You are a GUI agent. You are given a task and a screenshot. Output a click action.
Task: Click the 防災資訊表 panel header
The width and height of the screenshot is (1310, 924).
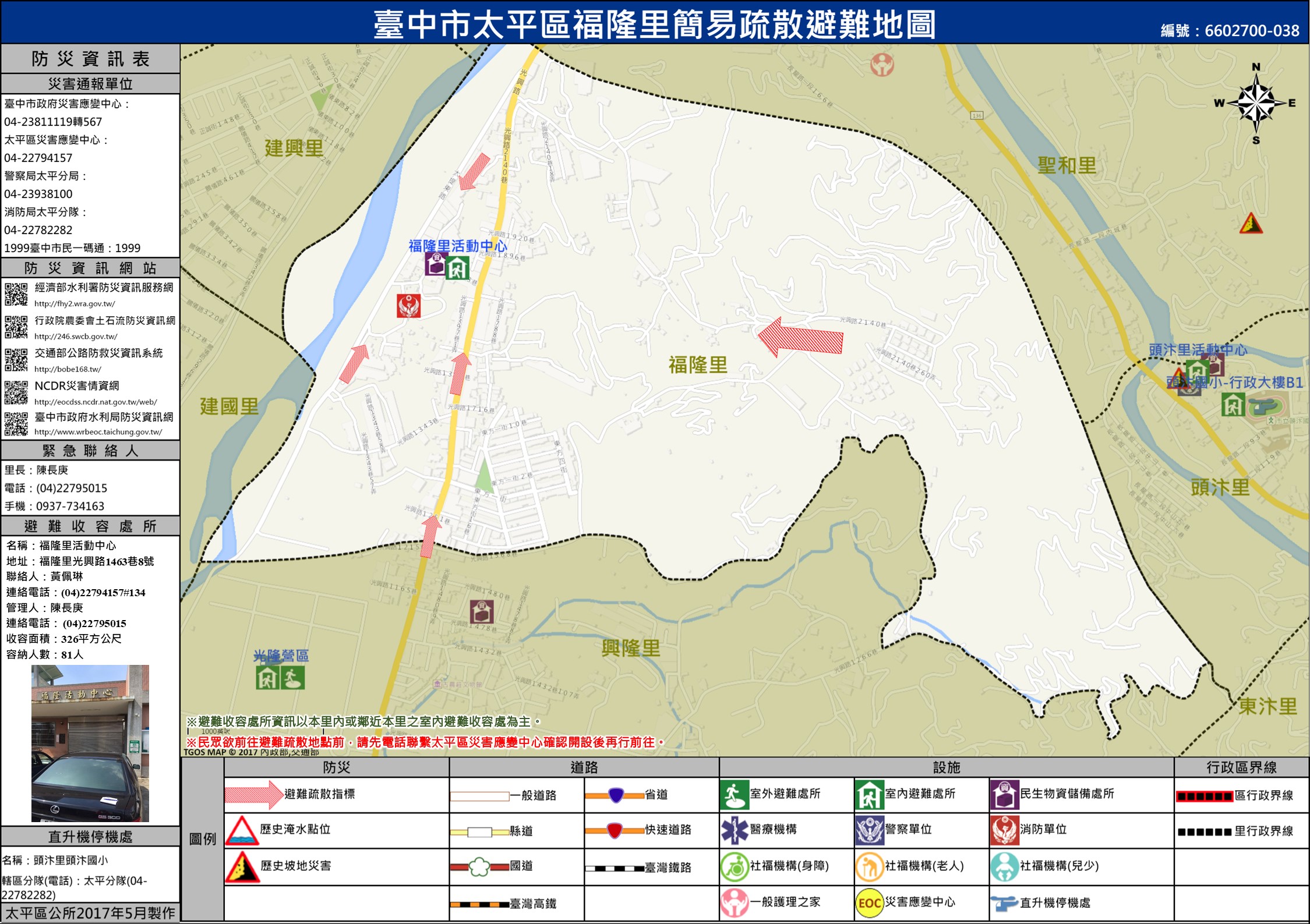point(90,59)
